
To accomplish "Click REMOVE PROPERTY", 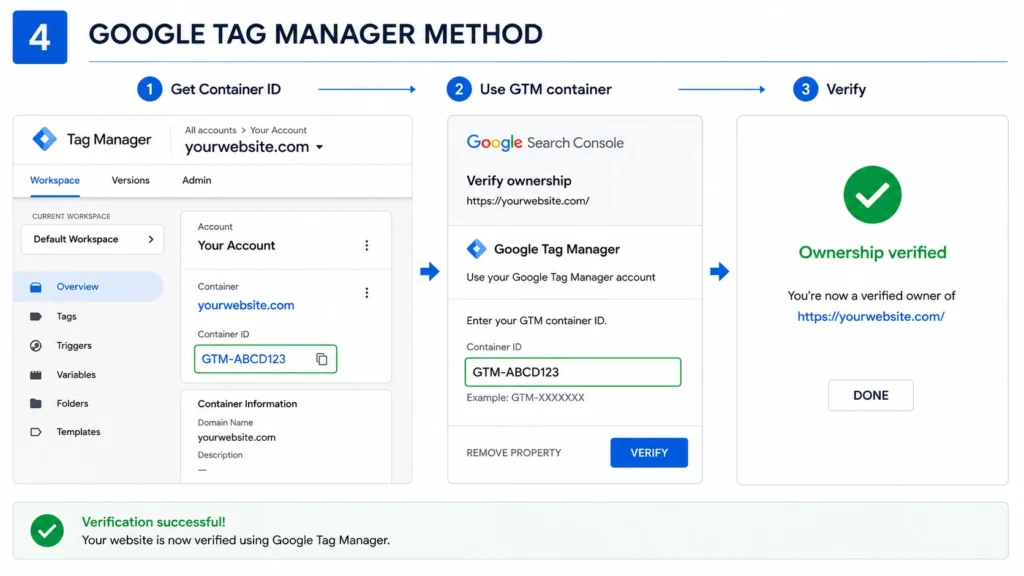I will [513, 453].
